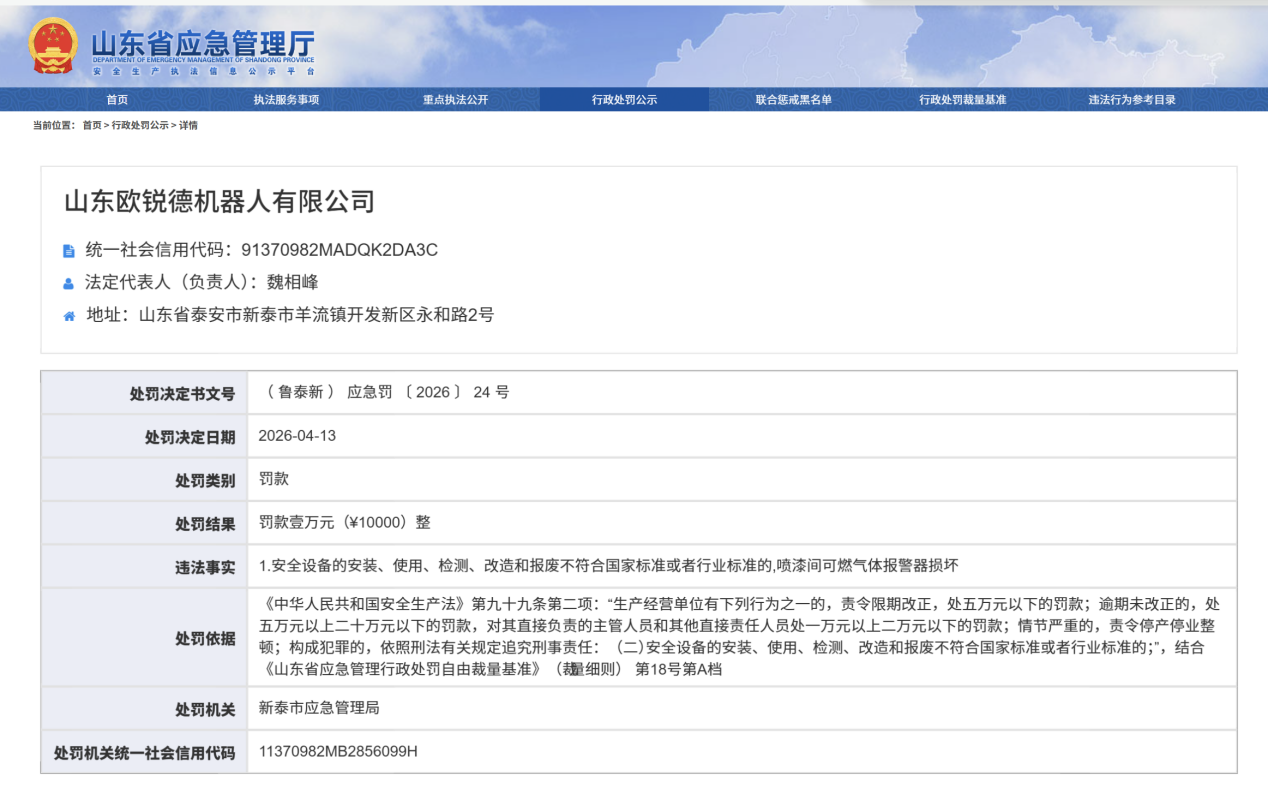The width and height of the screenshot is (1268, 794).
Task: Open 联合惩戒黑名单 in navigation bar
Action: 793,100
